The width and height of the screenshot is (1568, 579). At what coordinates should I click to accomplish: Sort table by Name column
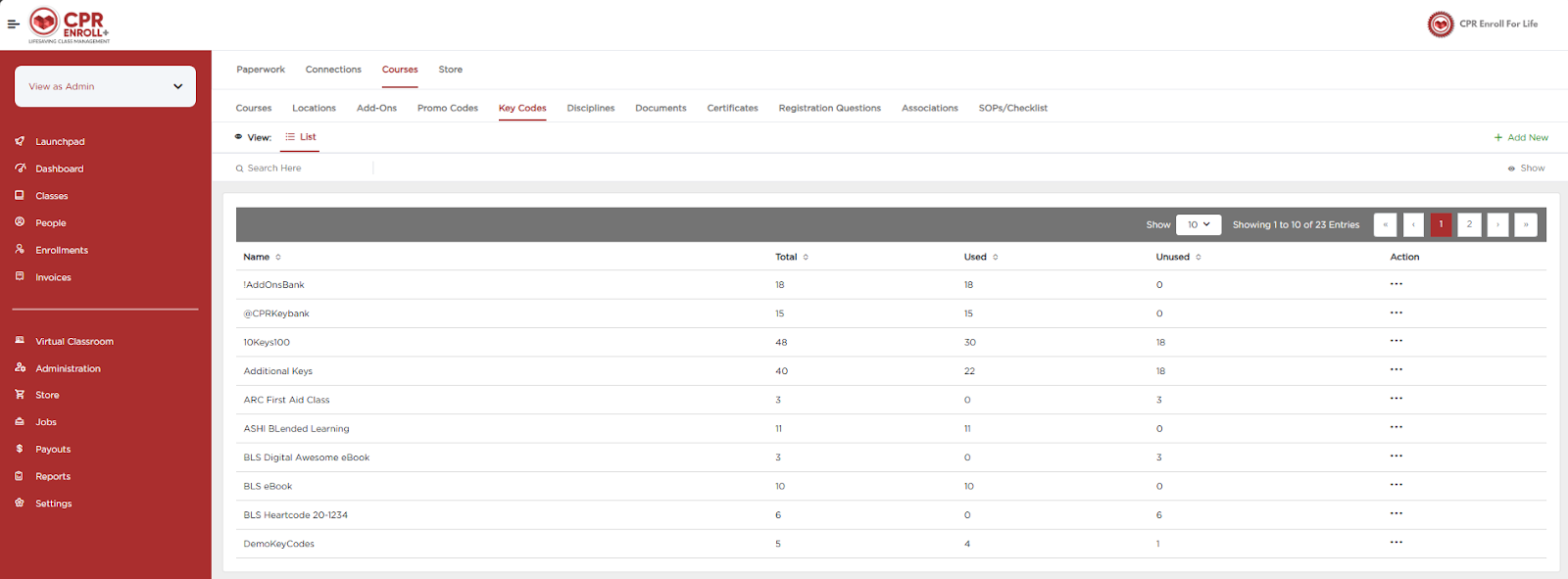pos(262,257)
